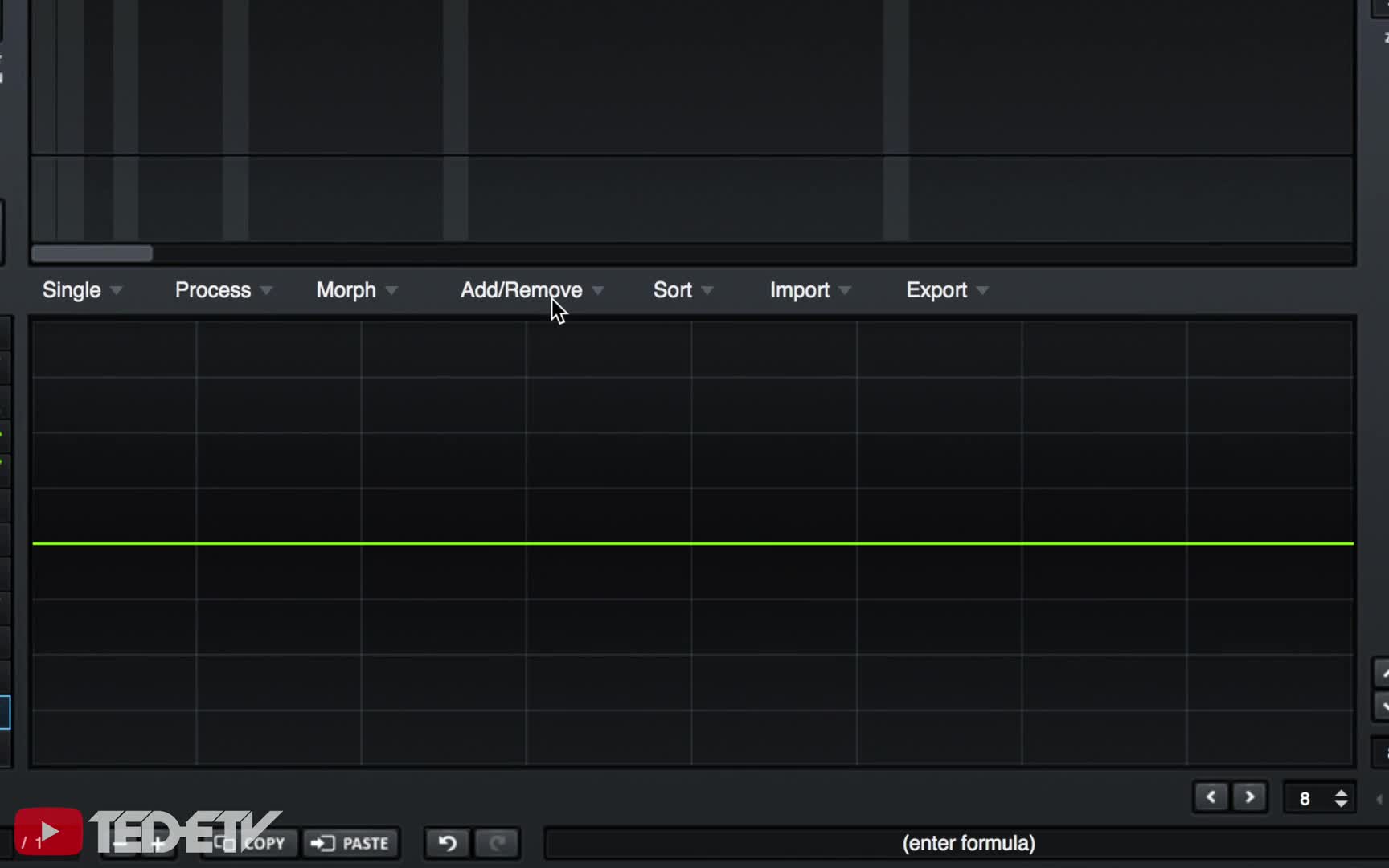The width and height of the screenshot is (1389, 868).
Task: Open the Sort menu
Action: tap(682, 290)
